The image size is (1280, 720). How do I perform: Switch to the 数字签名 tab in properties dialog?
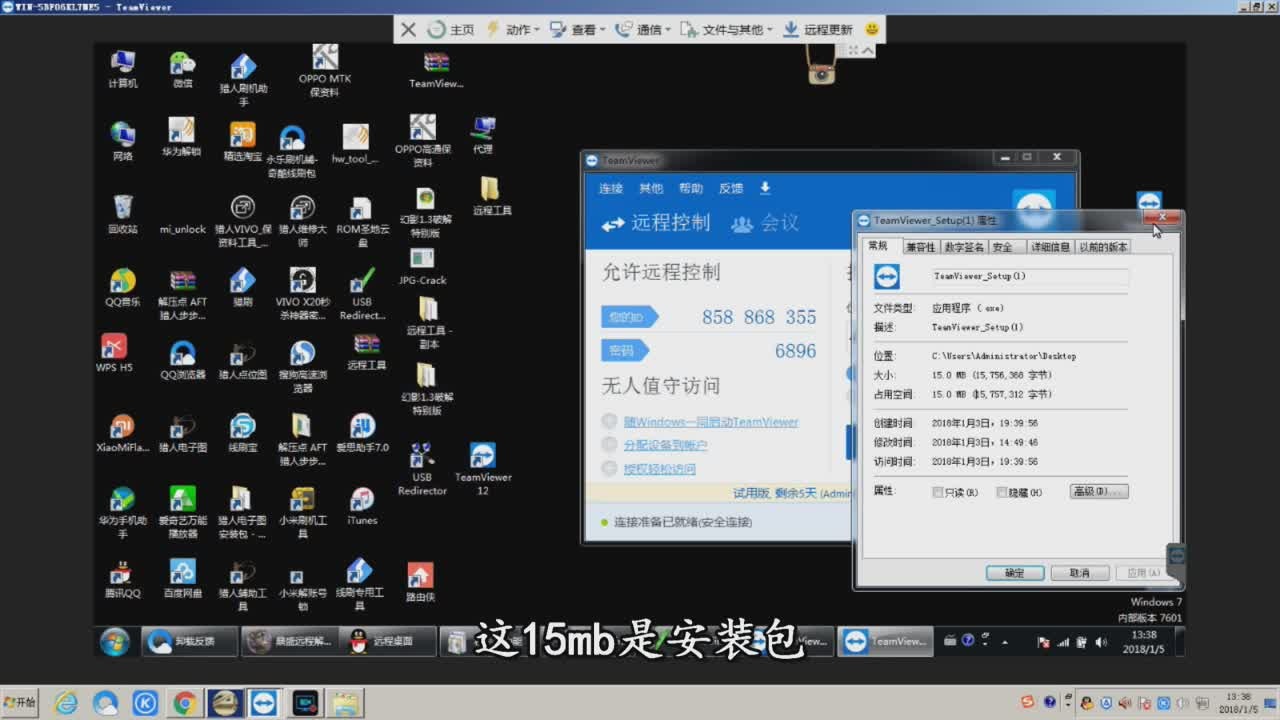coord(964,247)
